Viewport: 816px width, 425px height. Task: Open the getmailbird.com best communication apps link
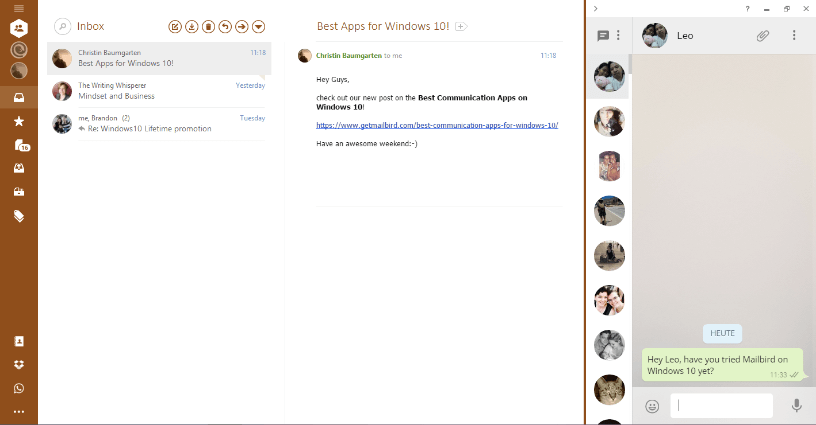click(x=437, y=125)
